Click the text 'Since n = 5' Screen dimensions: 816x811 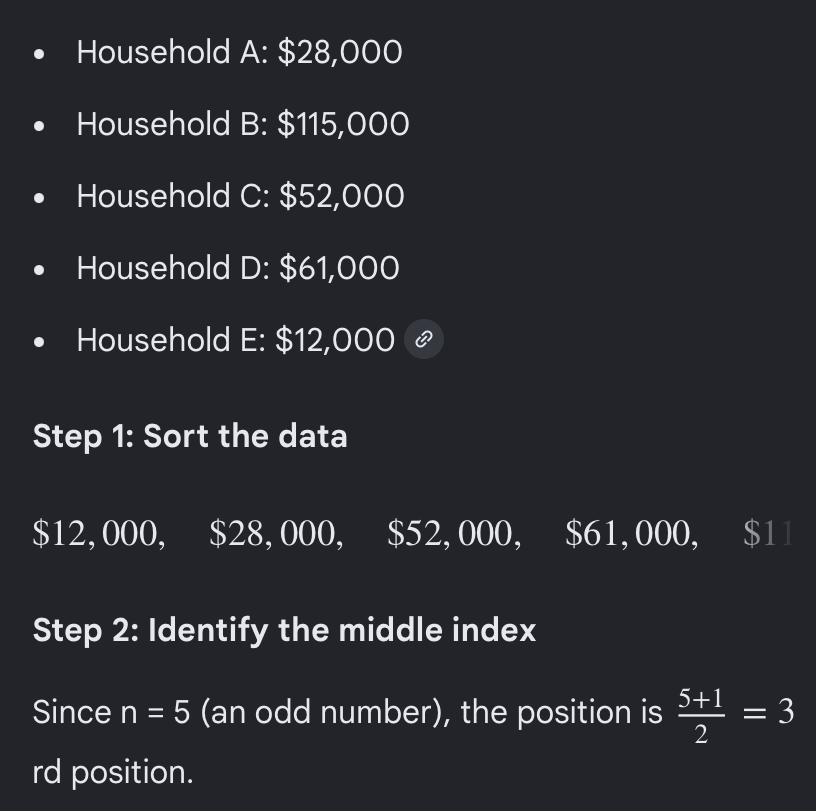point(111,712)
